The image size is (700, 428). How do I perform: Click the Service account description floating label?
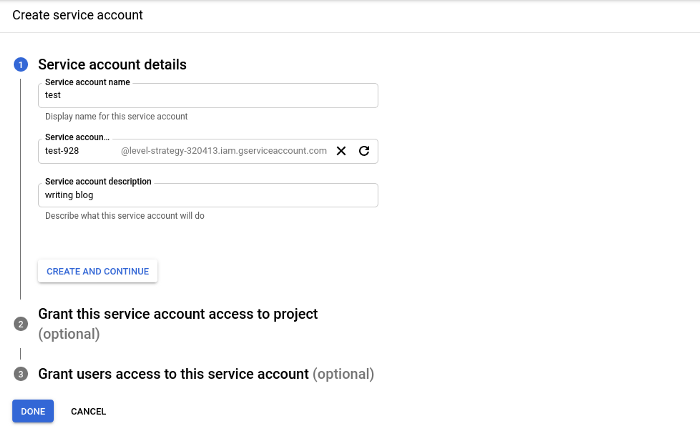pyautogui.click(x=98, y=181)
